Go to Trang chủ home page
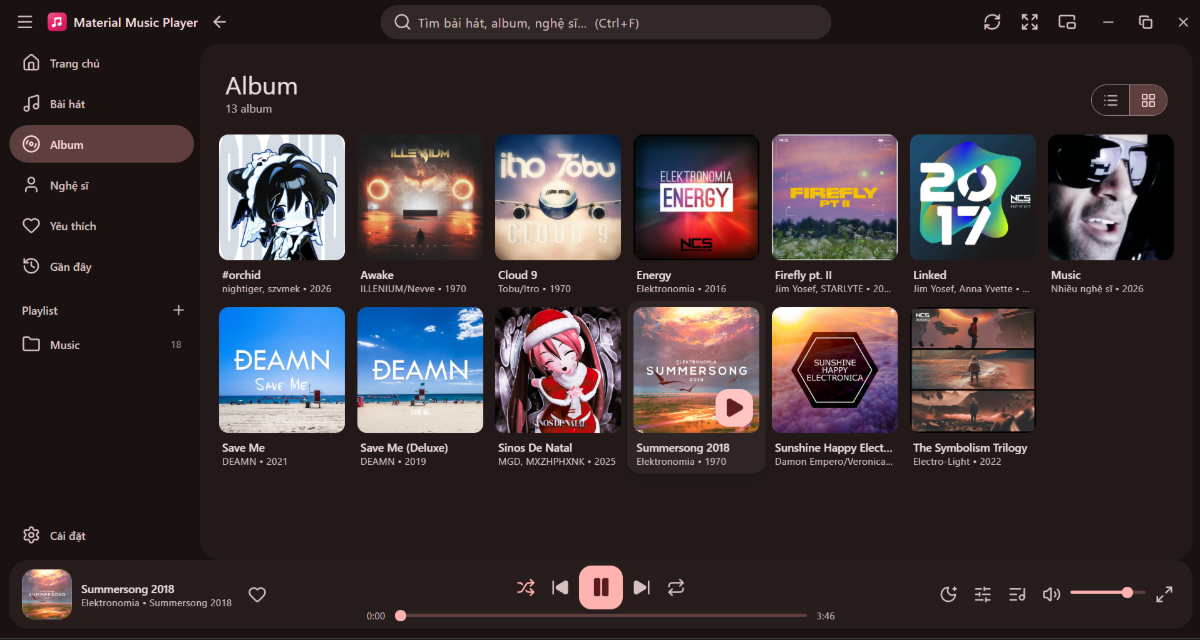Screen dimensions: 1200x640 point(102,63)
